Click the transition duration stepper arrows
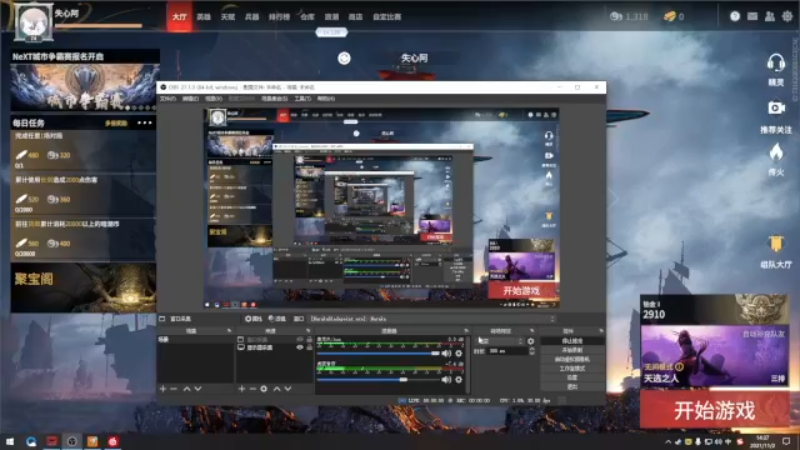Viewport: 800px width, 450px height. 532,351
